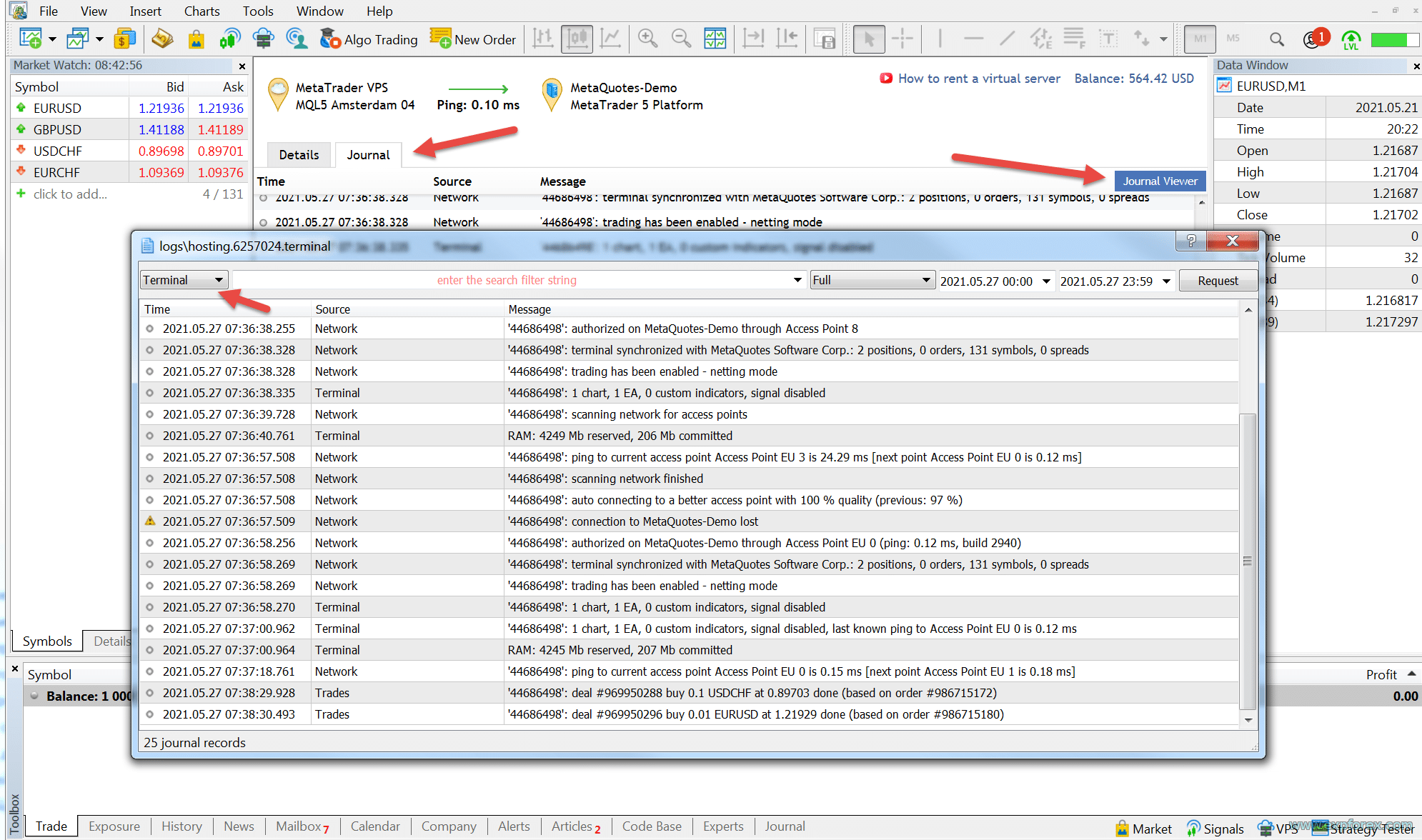Click the green connection status bar
The height and width of the screenshot is (840, 1422).
tap(1393, 39)
